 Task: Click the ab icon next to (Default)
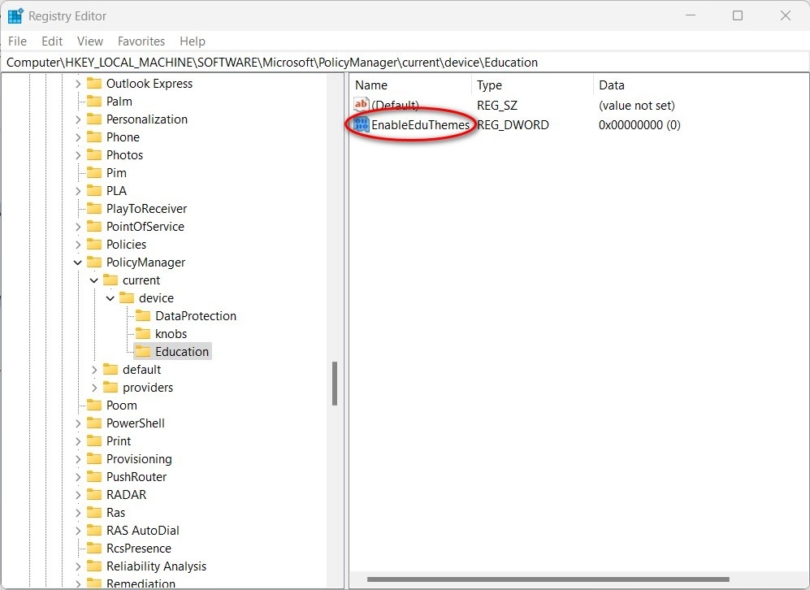(x=362, y=105)
